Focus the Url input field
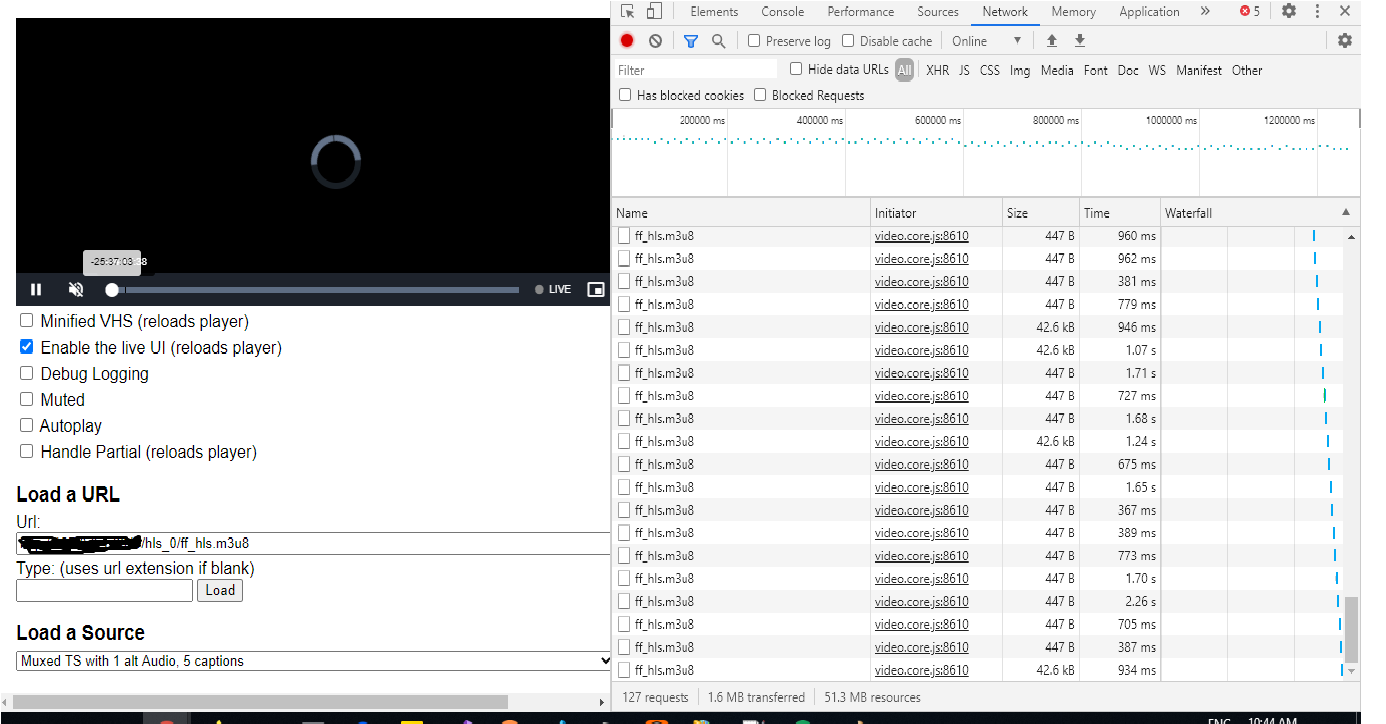The image size is (1386, 724). click(x=310, y=544)
